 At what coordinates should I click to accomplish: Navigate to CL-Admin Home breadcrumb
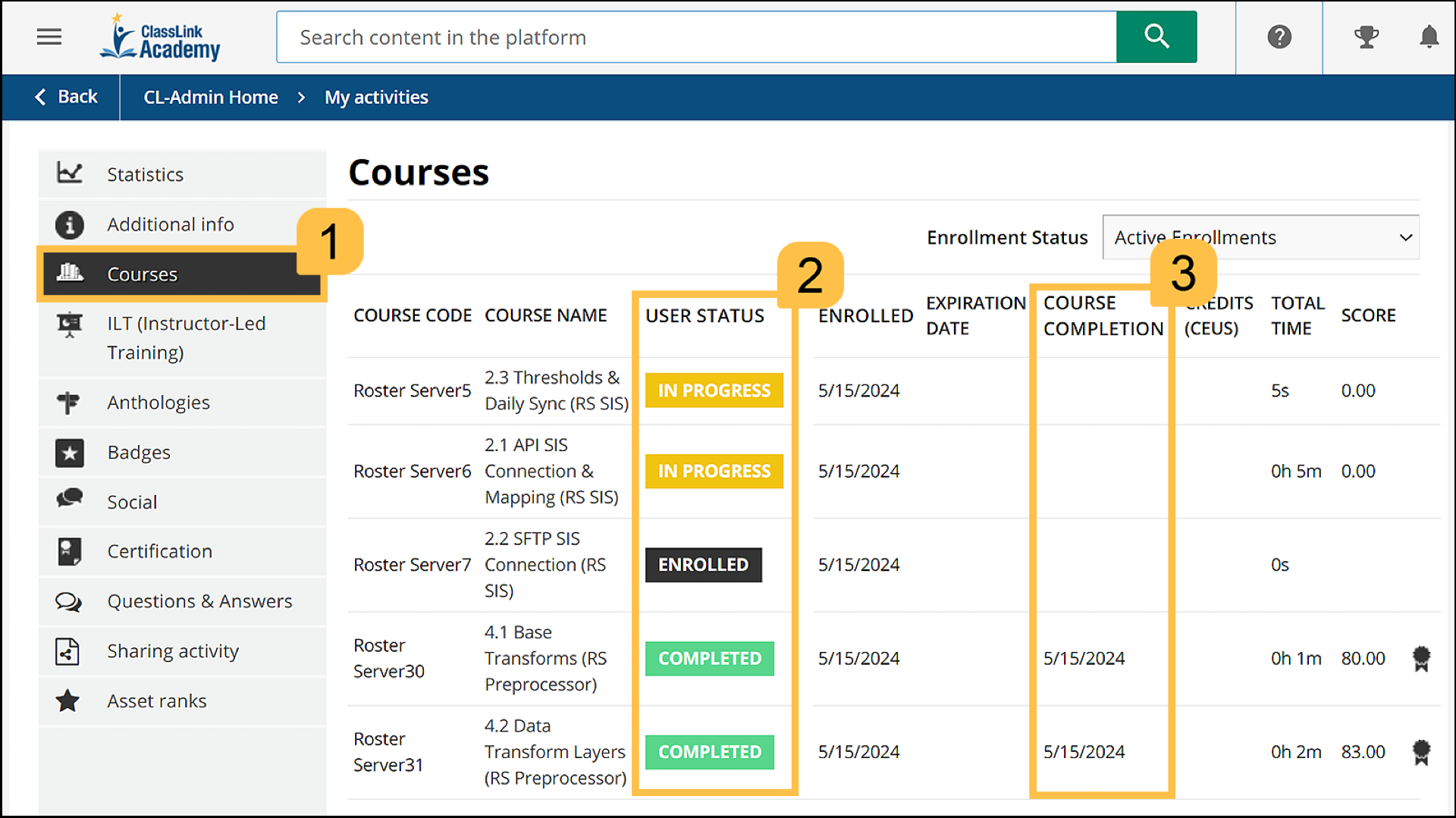pos(211,97)
